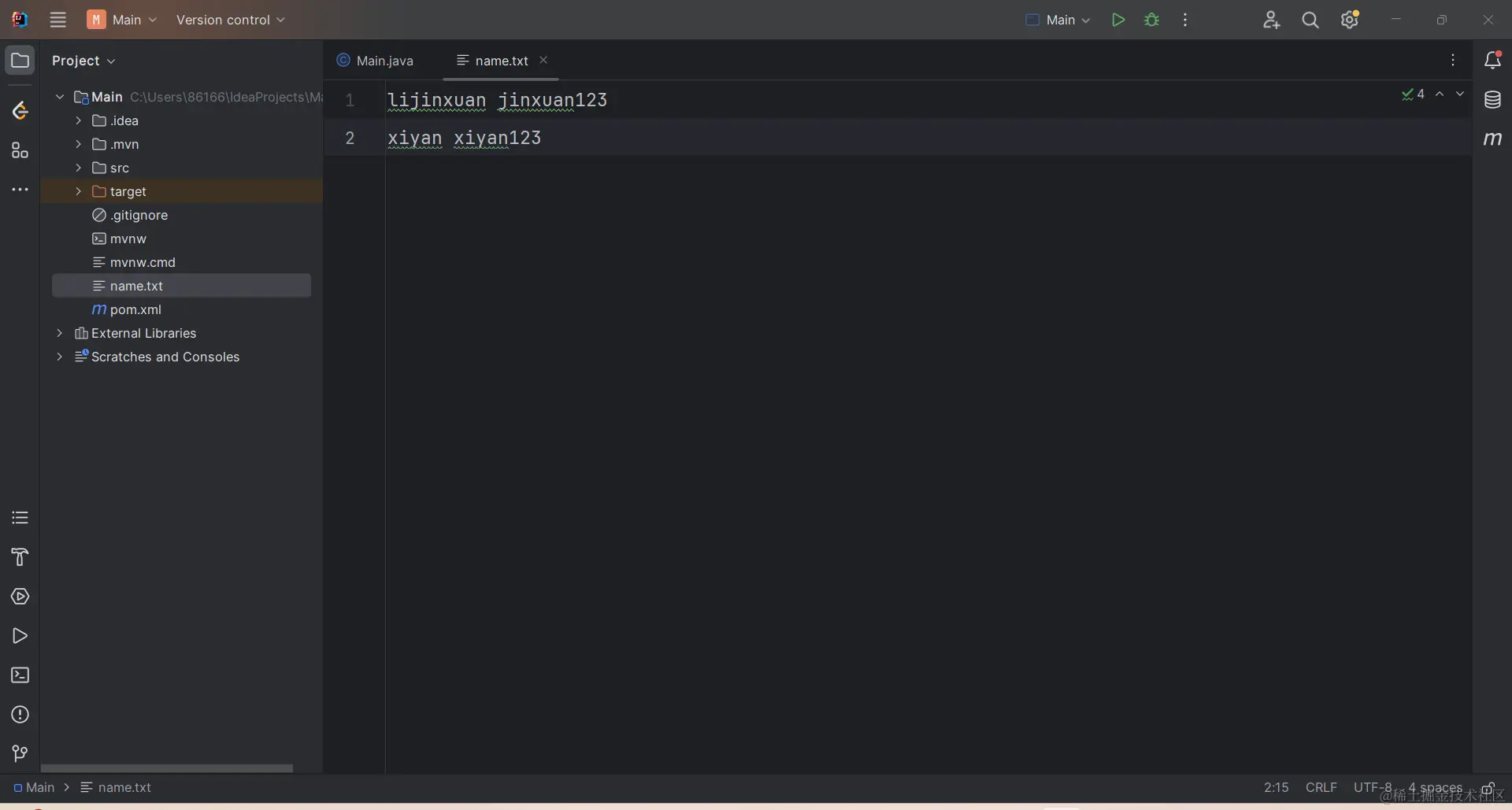
Task: Open the Services tool window
Action: 20,597
